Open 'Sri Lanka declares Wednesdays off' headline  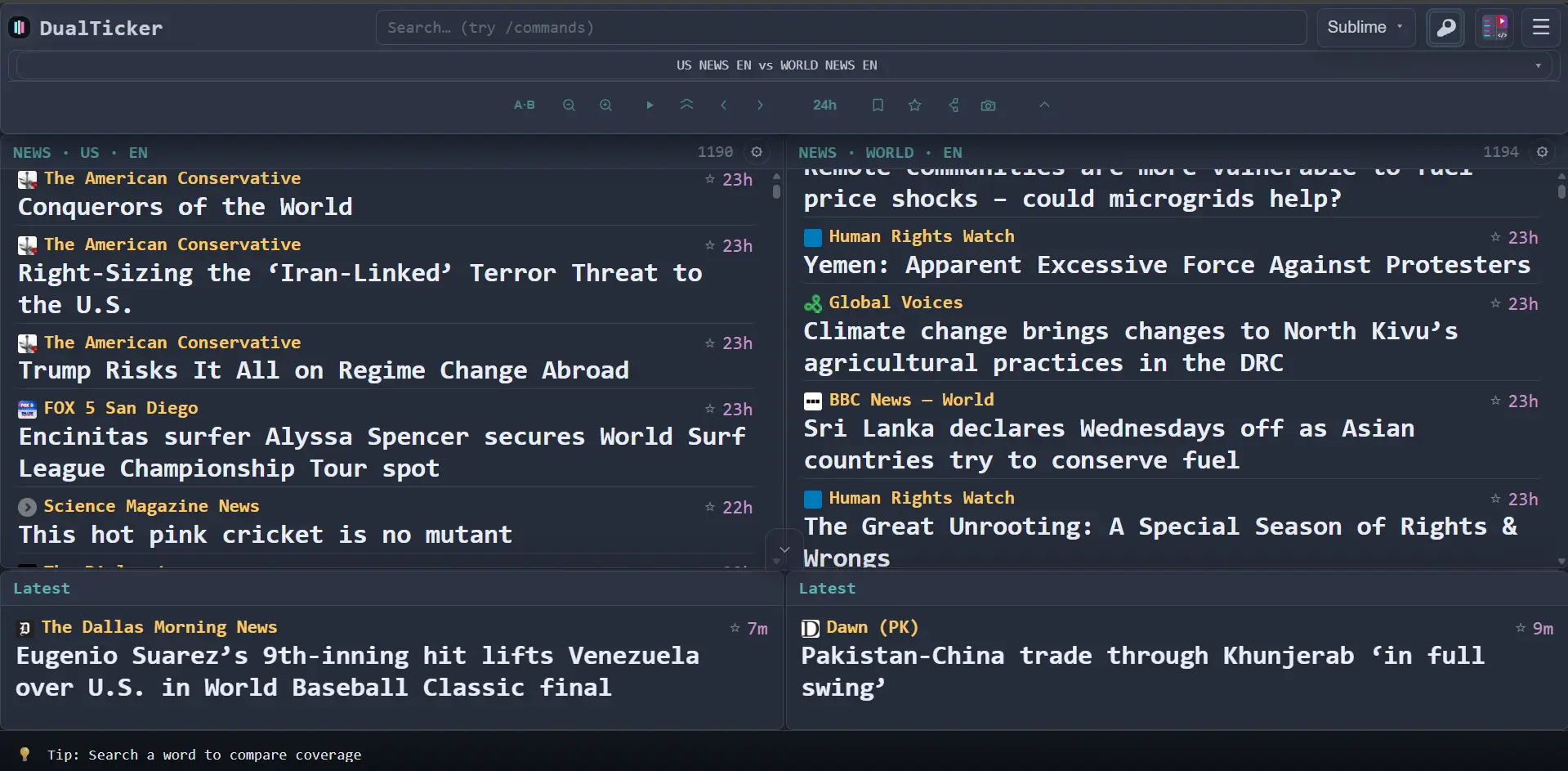coord(1109,445)
